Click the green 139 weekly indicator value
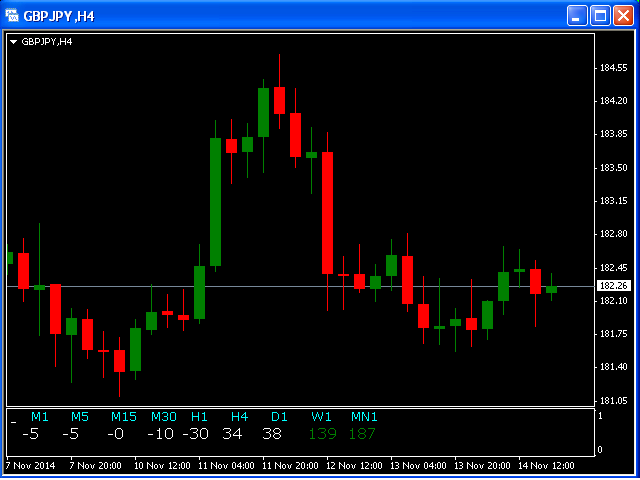 point(322,434)
